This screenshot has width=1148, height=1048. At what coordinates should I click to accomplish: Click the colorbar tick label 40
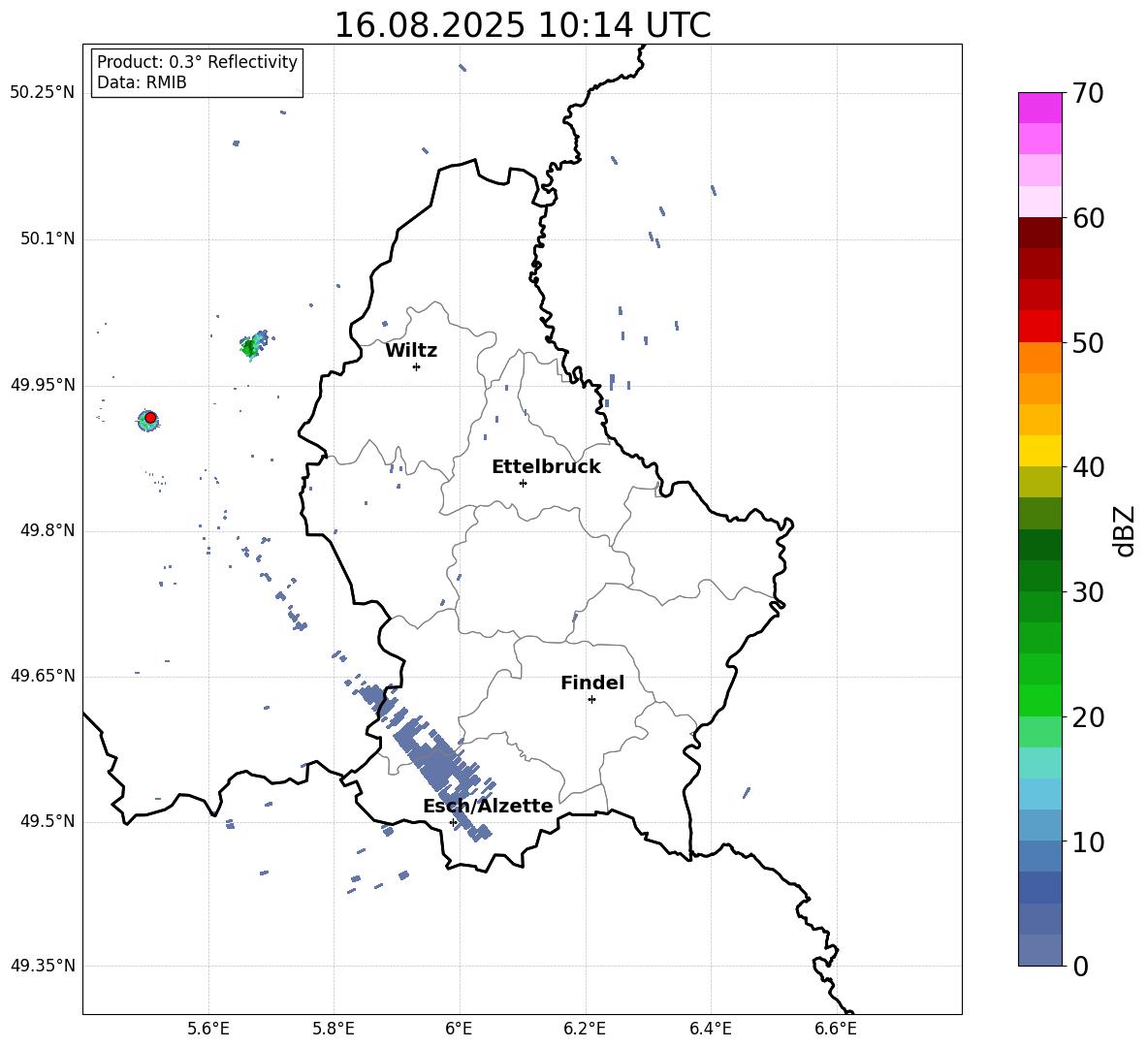pyautogui.click(x=1088, y=467)
